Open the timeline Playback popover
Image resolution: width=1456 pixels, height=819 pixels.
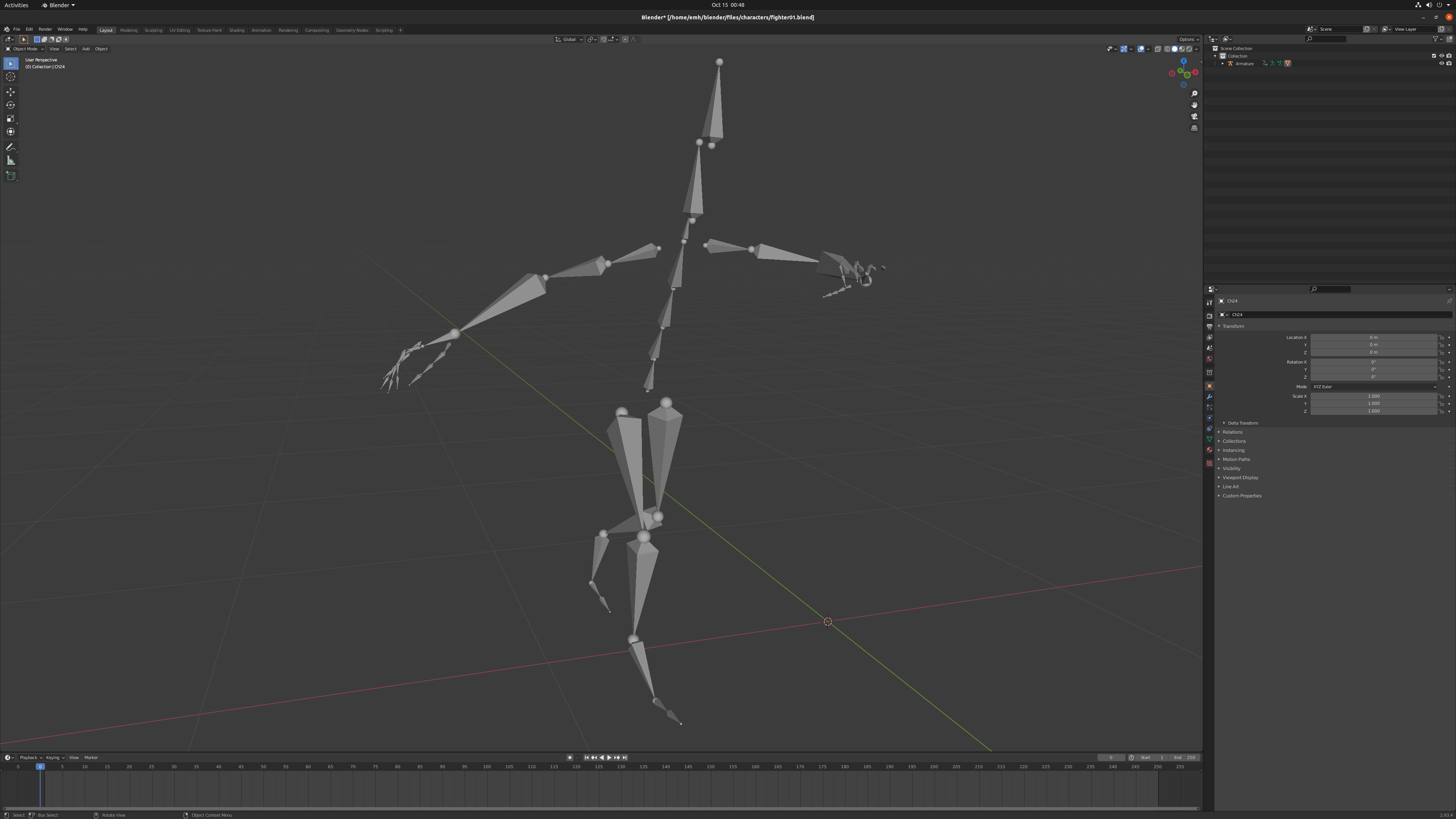[x=30, y=758]
